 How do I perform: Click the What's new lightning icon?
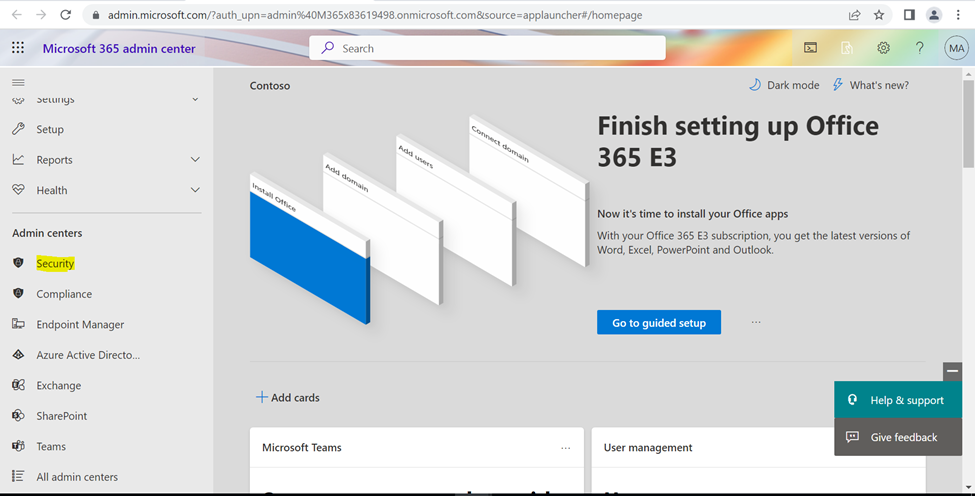pos(838,85)
